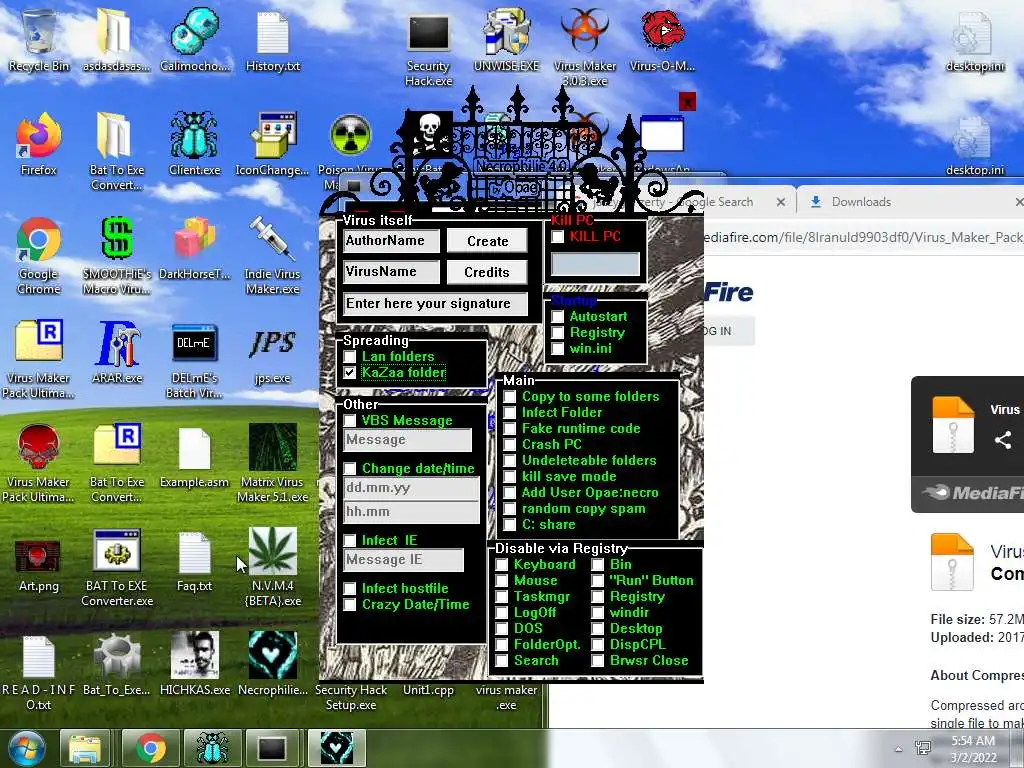Select the History.txt file icon

point(272,40)
